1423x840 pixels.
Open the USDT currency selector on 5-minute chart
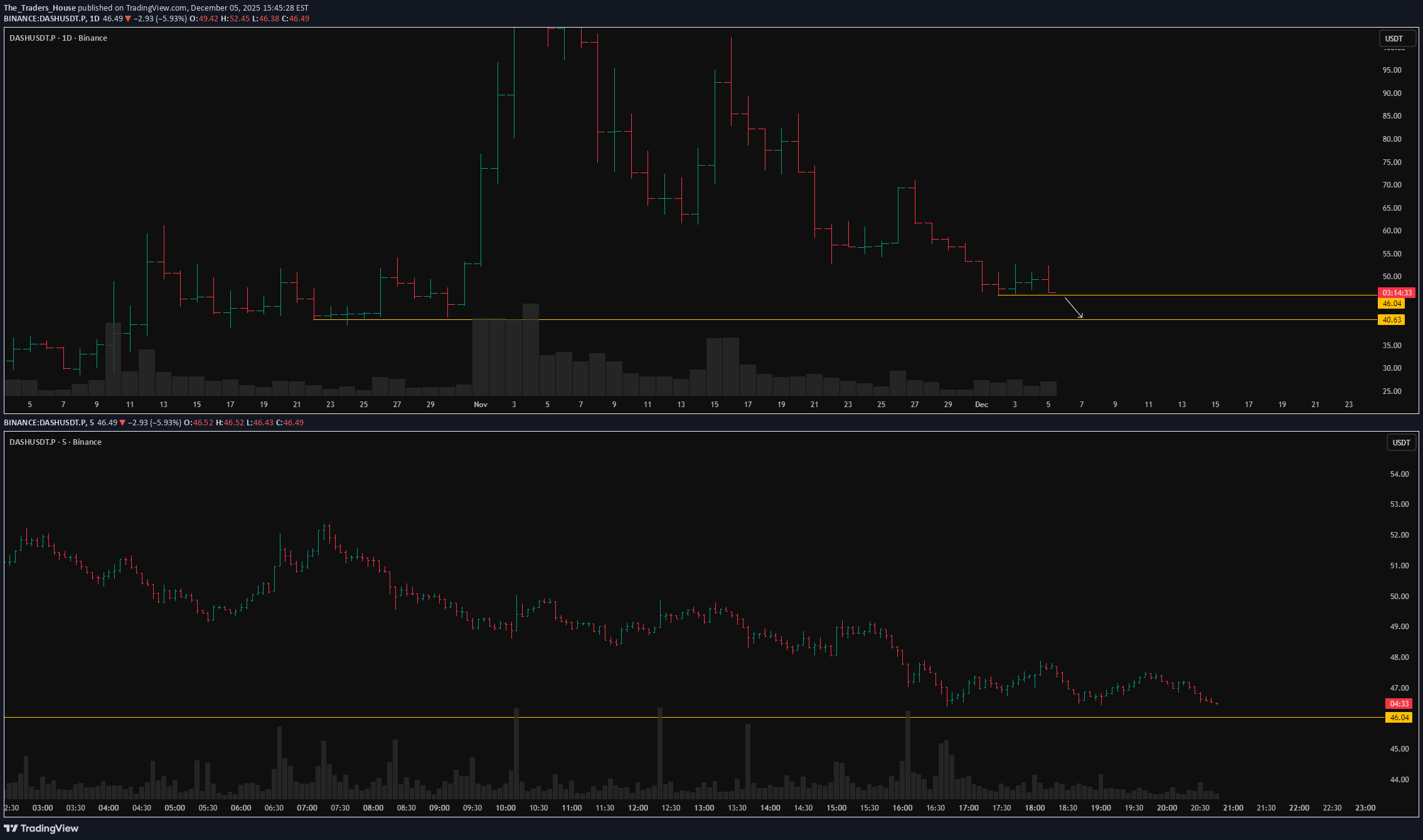(1401, 443)
